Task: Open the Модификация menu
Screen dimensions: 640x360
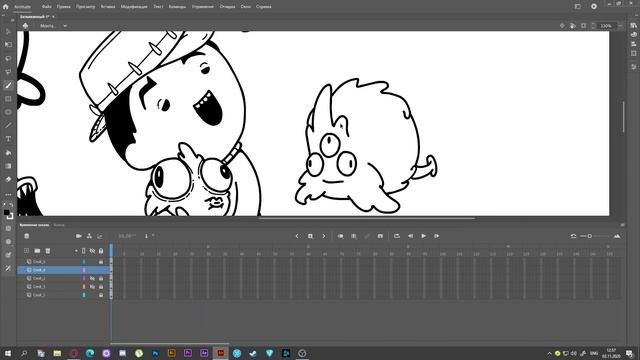Action: tap(134, 7)
